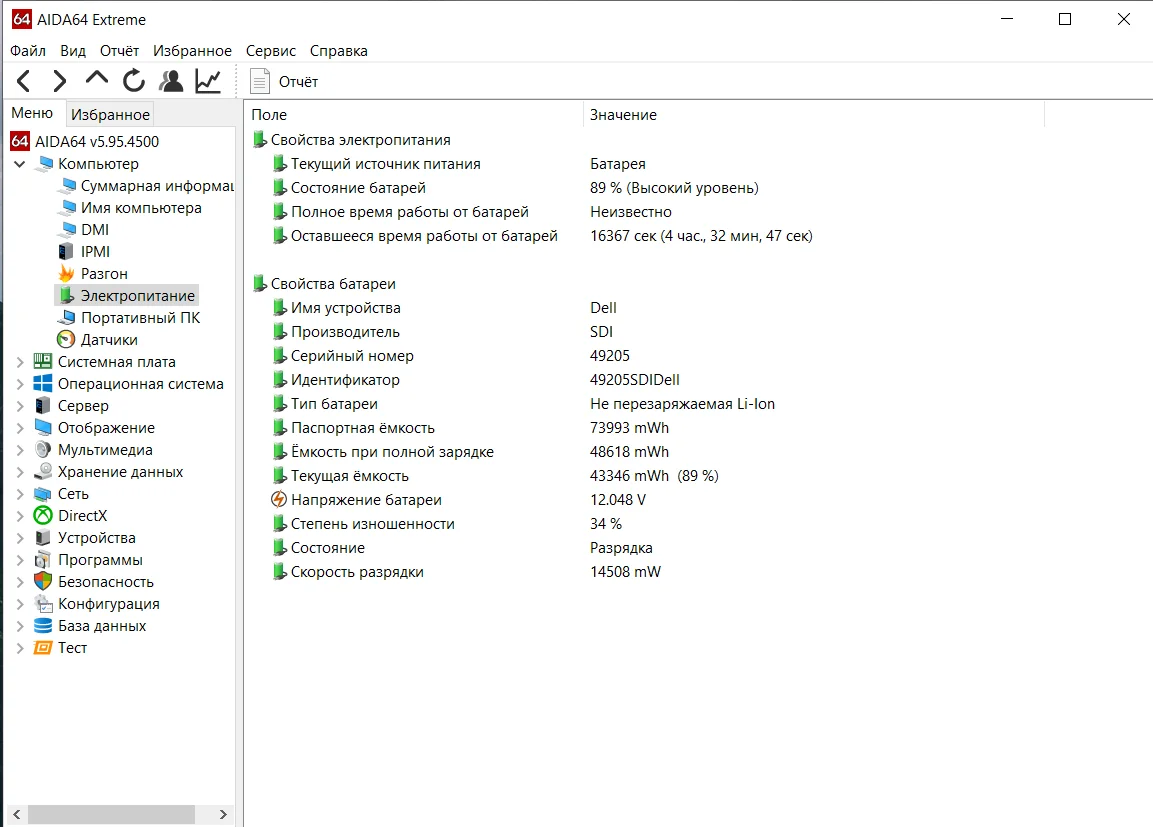Open the Справка menu
Image resolution: width=1153 pixels, height=827 pixels.
click(x=338, y=51)
